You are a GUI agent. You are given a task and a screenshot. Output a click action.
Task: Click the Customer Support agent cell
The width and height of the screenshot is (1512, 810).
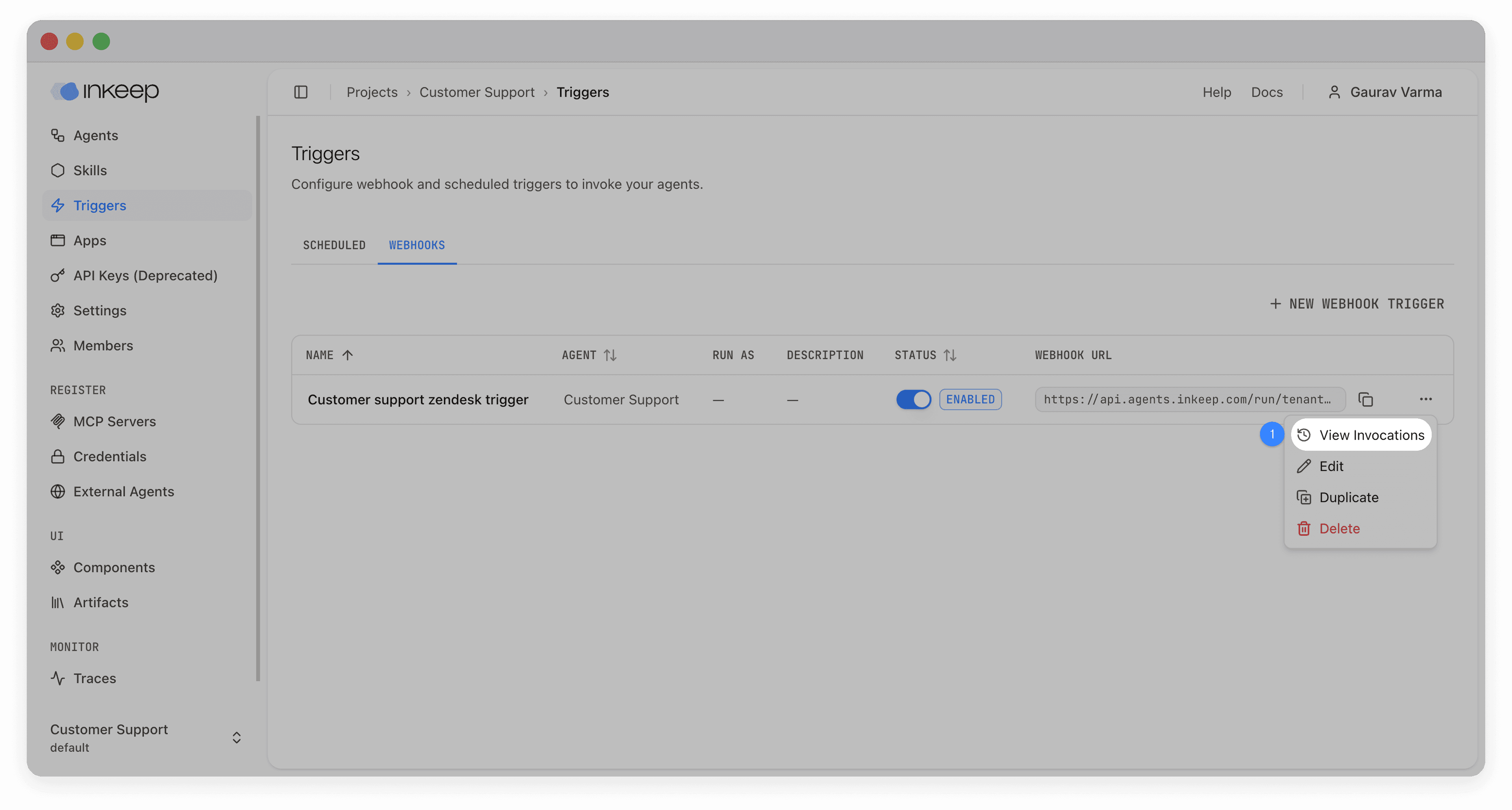pos(621,399)
